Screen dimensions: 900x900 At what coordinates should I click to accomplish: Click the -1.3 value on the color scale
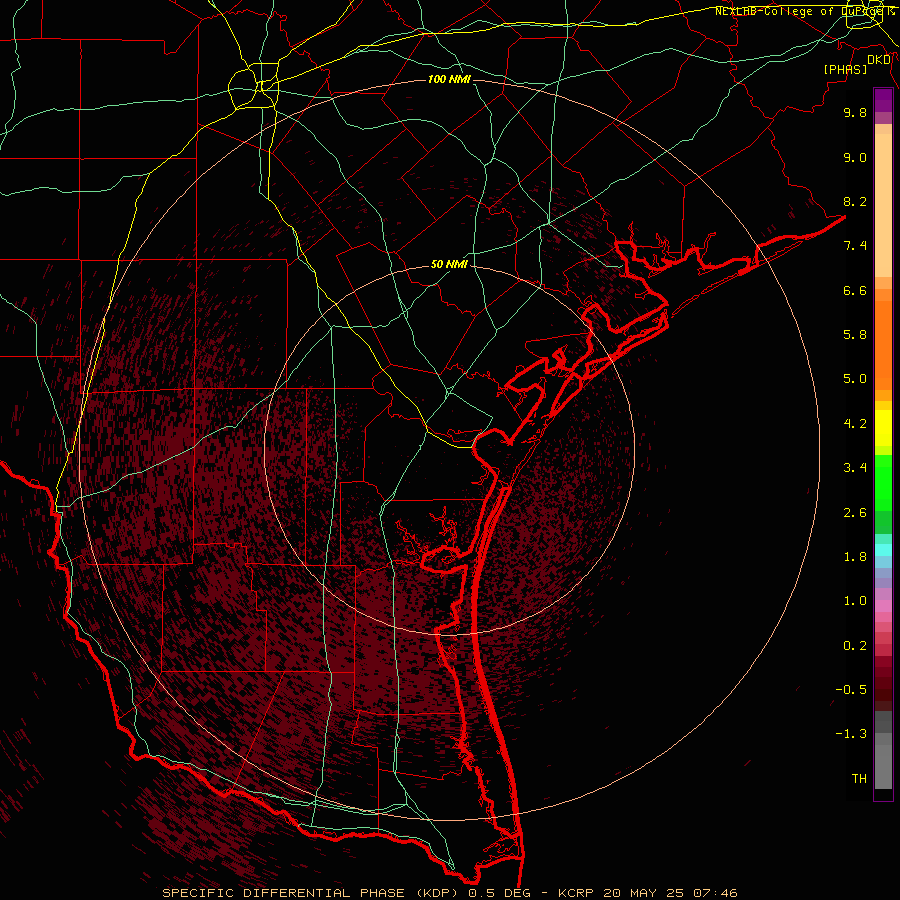tap(851, 734)
